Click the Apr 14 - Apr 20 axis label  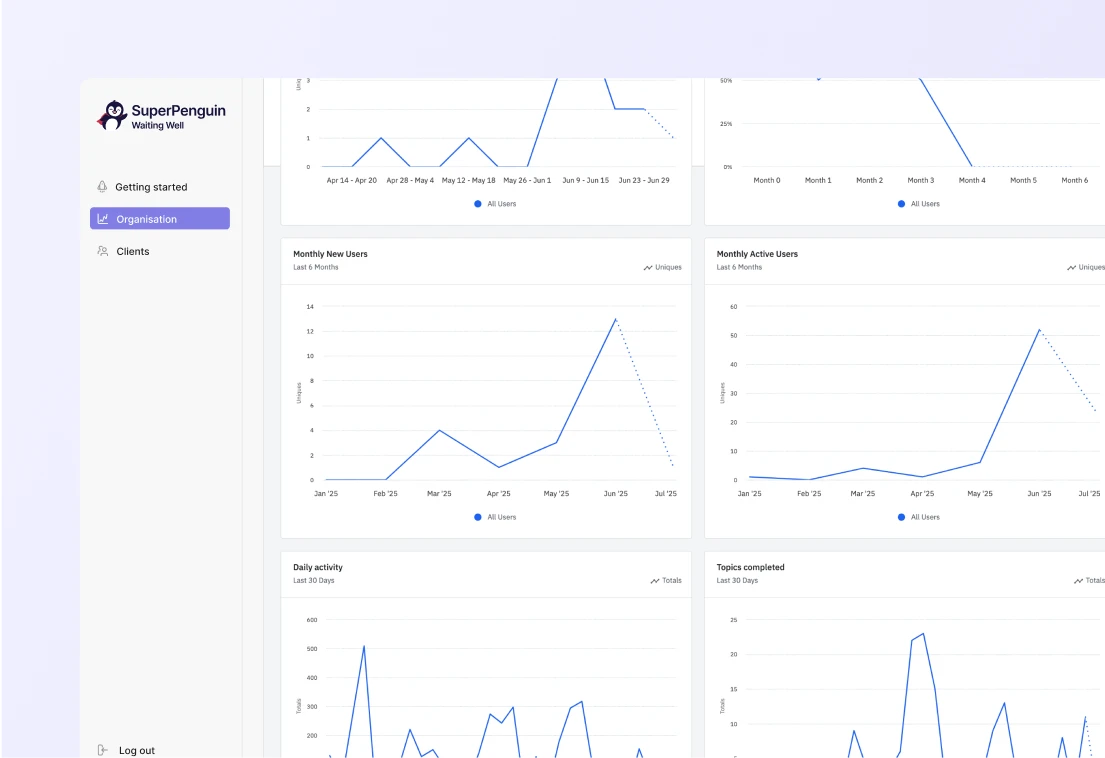352,180
